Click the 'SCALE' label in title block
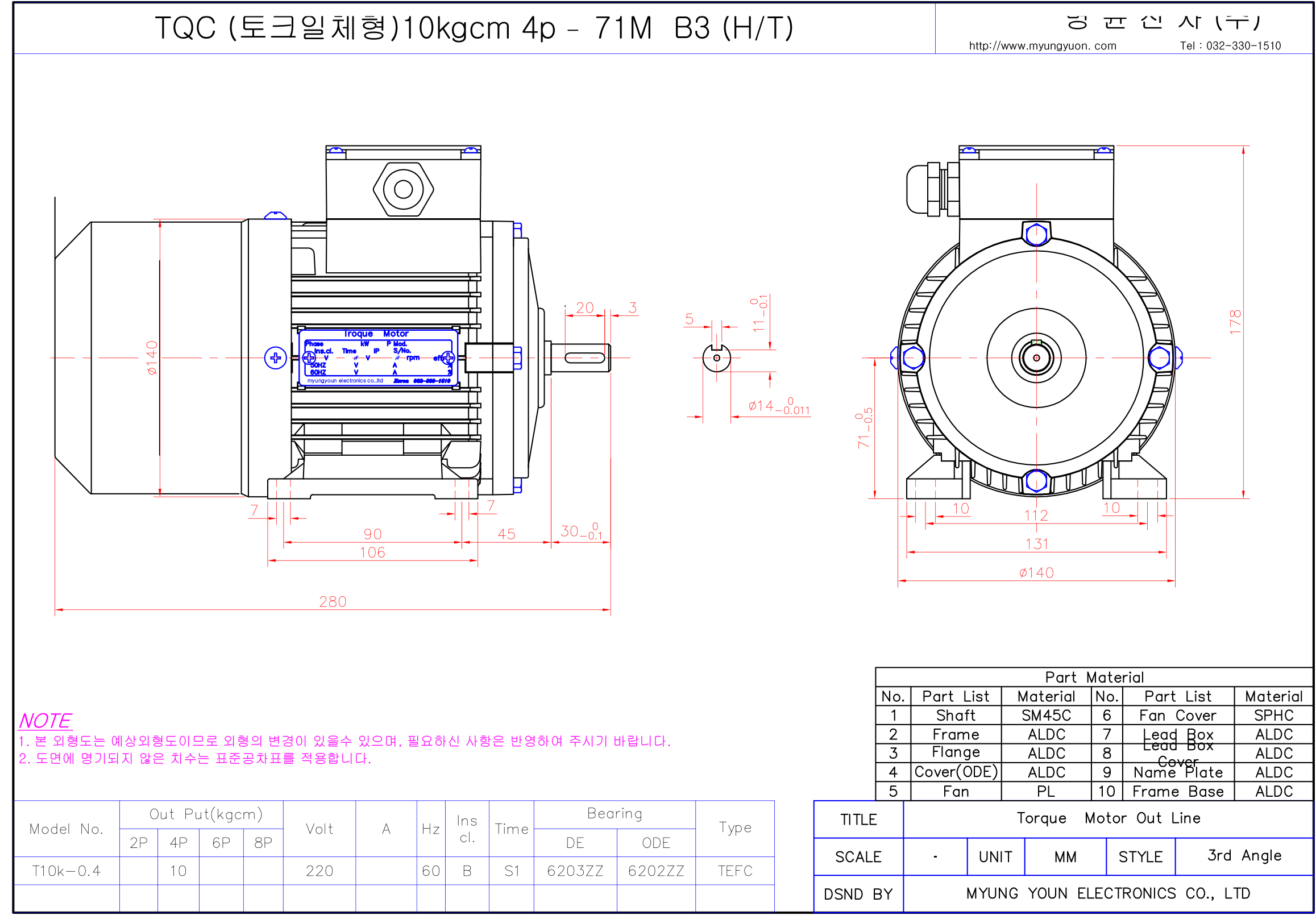This screenshot has width=1316, height=915. click(x=857, y=857)
